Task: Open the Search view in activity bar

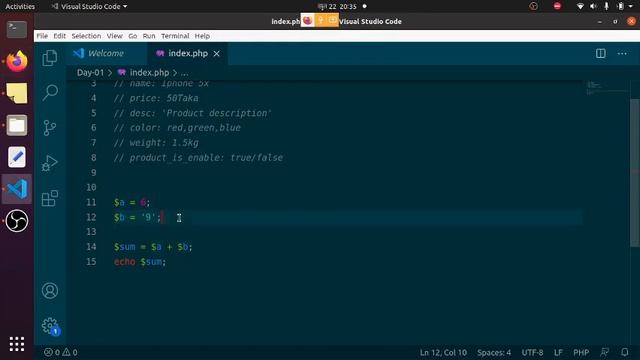Action: tap(50, 93)
